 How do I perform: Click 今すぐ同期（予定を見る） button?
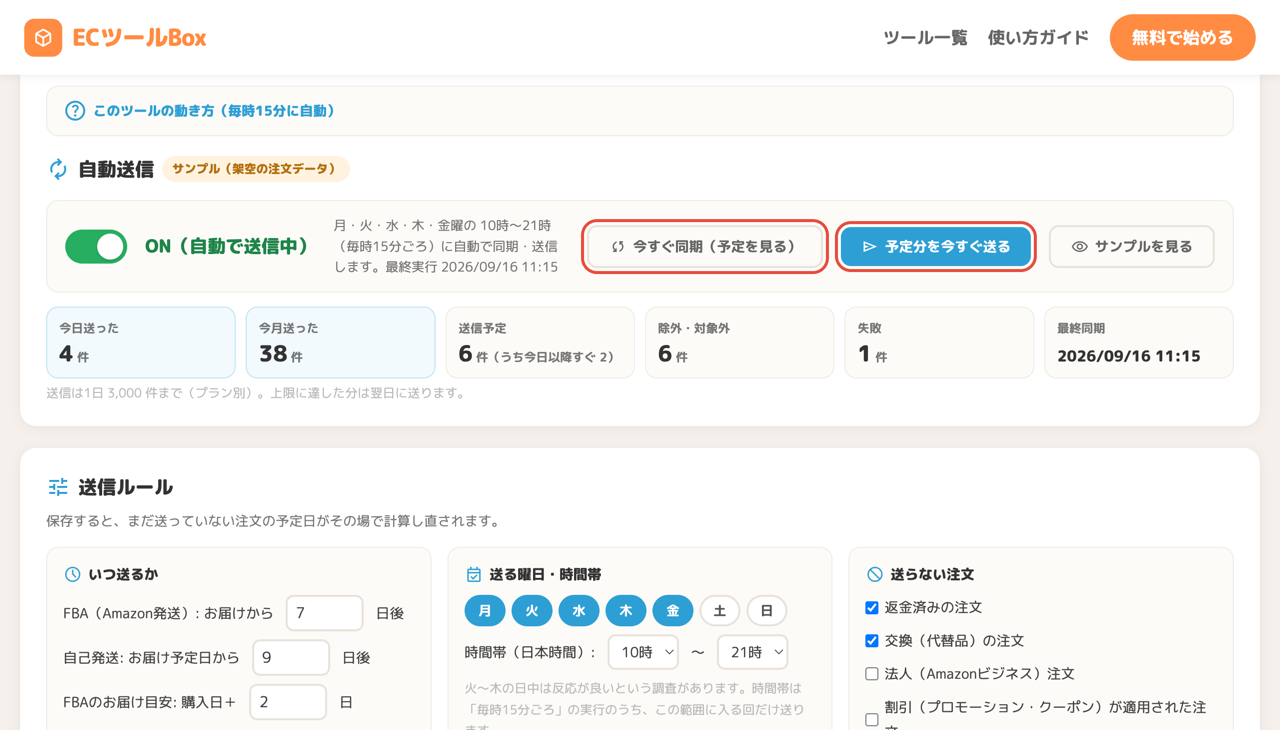coord(705,246)
